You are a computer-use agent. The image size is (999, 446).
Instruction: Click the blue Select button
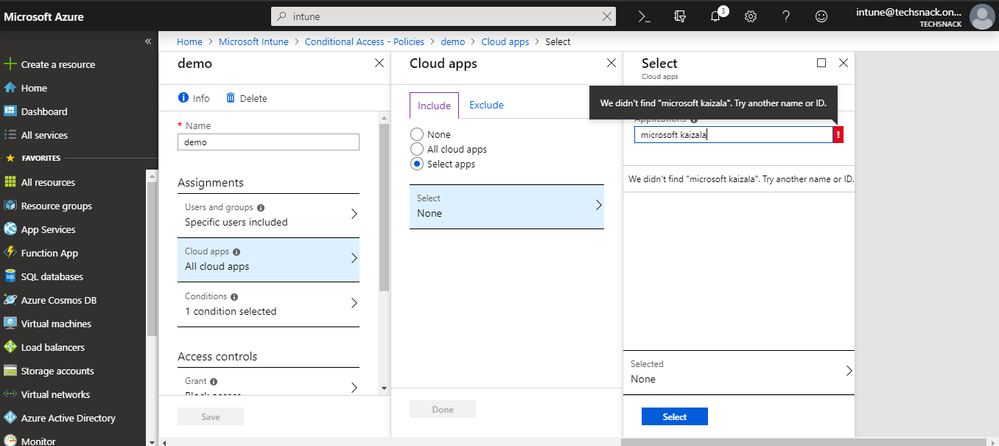674,417
